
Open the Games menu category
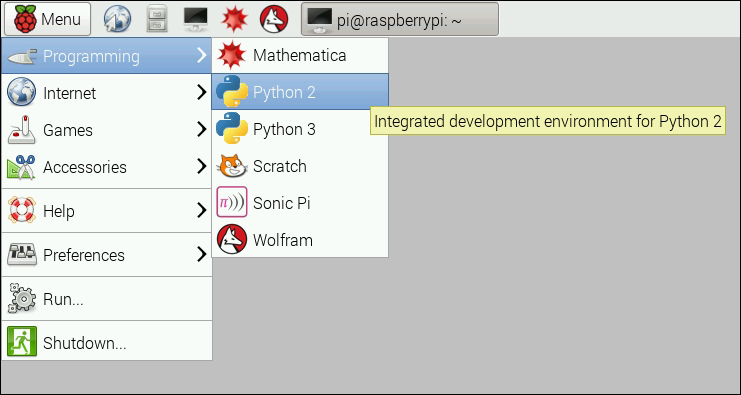coord(107,129)
